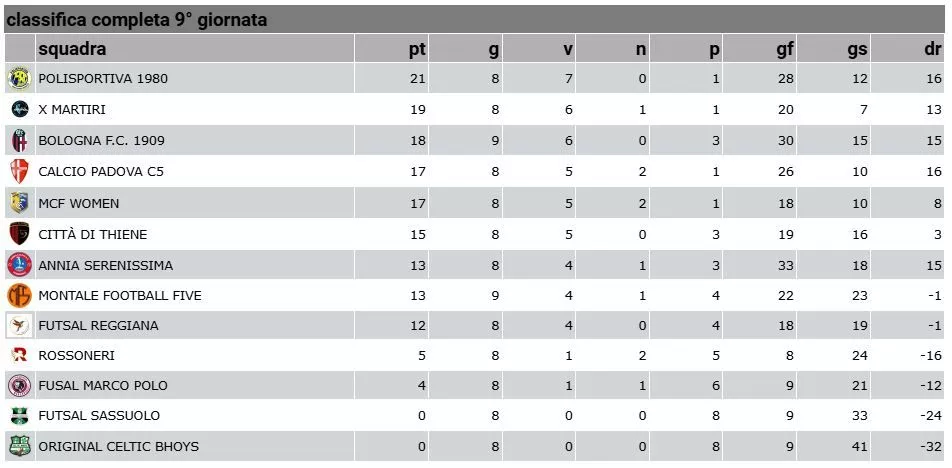This screenshot has width=952, height=468.
Task: Click the X Martiri team logo
Action: 19,109
